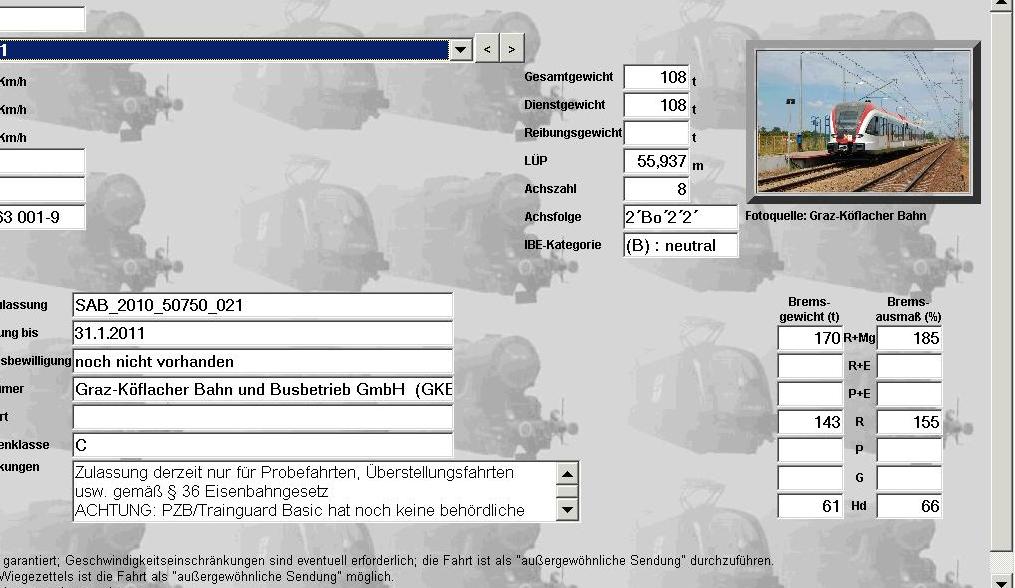Click the train photo thumbnail
The image size is (1015, 588).
tap(863, 121)
